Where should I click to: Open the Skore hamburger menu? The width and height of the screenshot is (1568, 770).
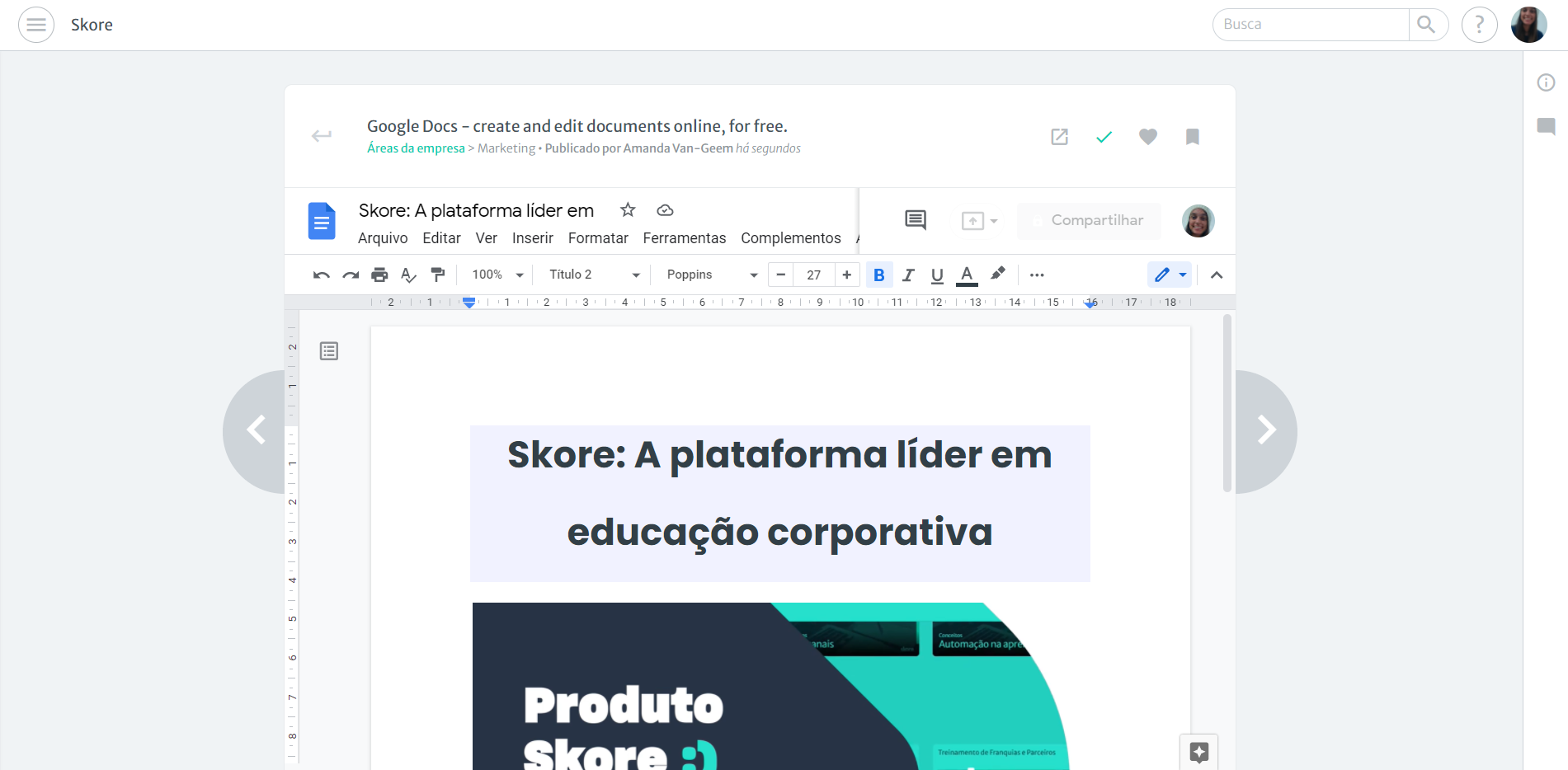[36, 25]
